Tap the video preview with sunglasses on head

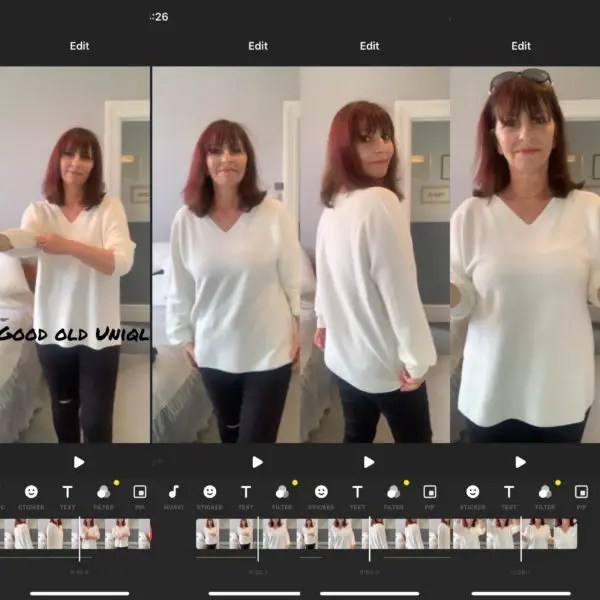click(x=525, y=255)
